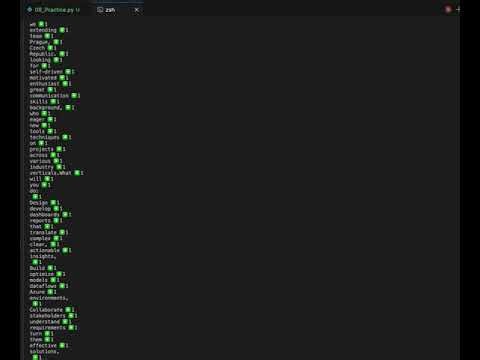
Task: Click the "self-driven" output line
Action: tap(52, 72)
